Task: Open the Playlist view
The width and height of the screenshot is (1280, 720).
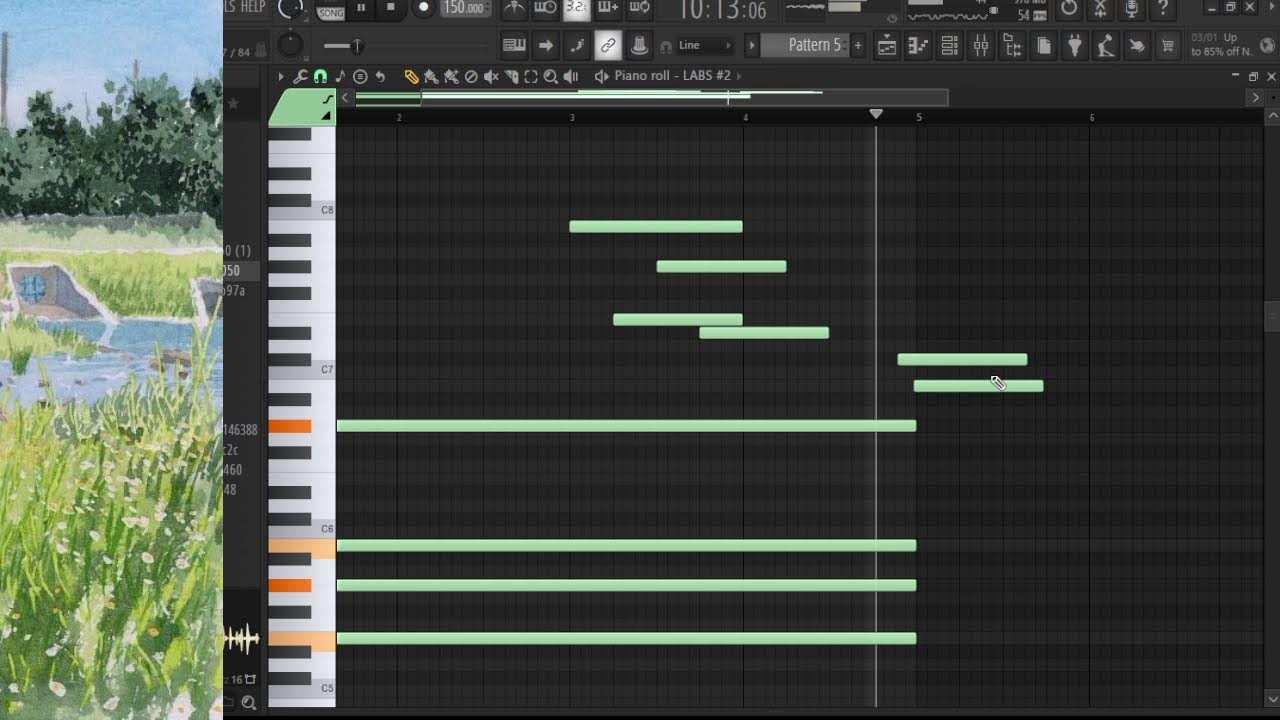Action: 886,45
